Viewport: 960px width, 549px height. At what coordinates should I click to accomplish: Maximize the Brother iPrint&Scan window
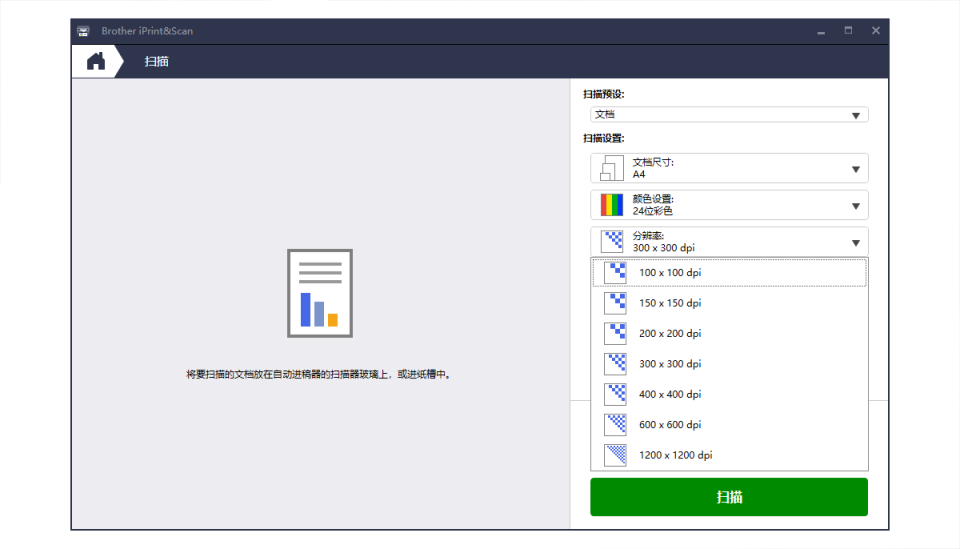(x=848, y=31)
